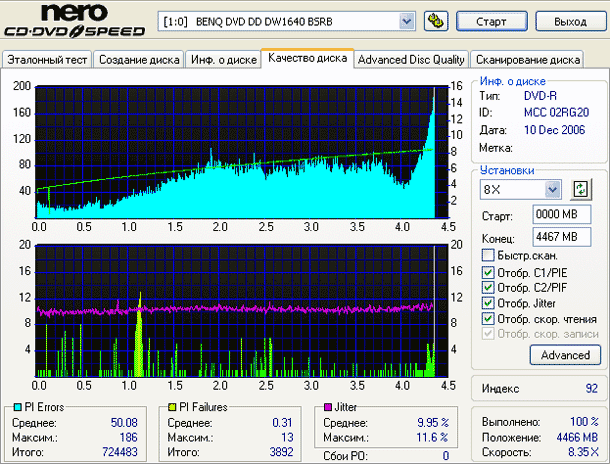
Task: Toggle the Отобр. C1/PIE checkbox
Action: [487, 273]
